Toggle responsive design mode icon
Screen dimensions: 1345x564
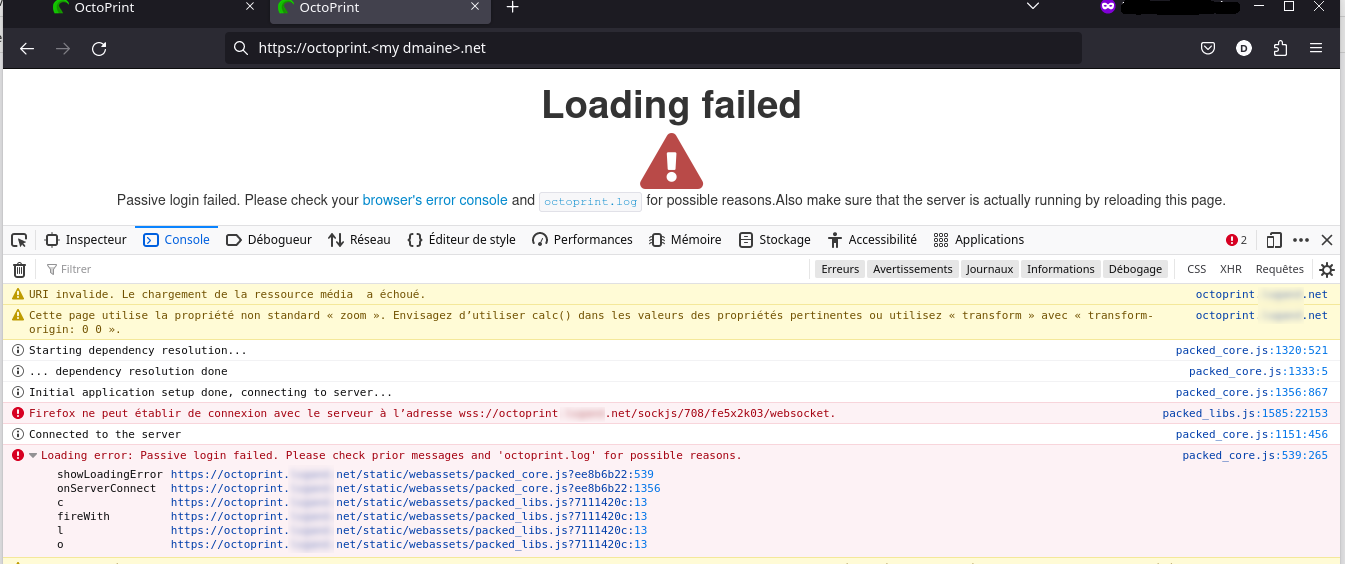[x=1274, y=240]
